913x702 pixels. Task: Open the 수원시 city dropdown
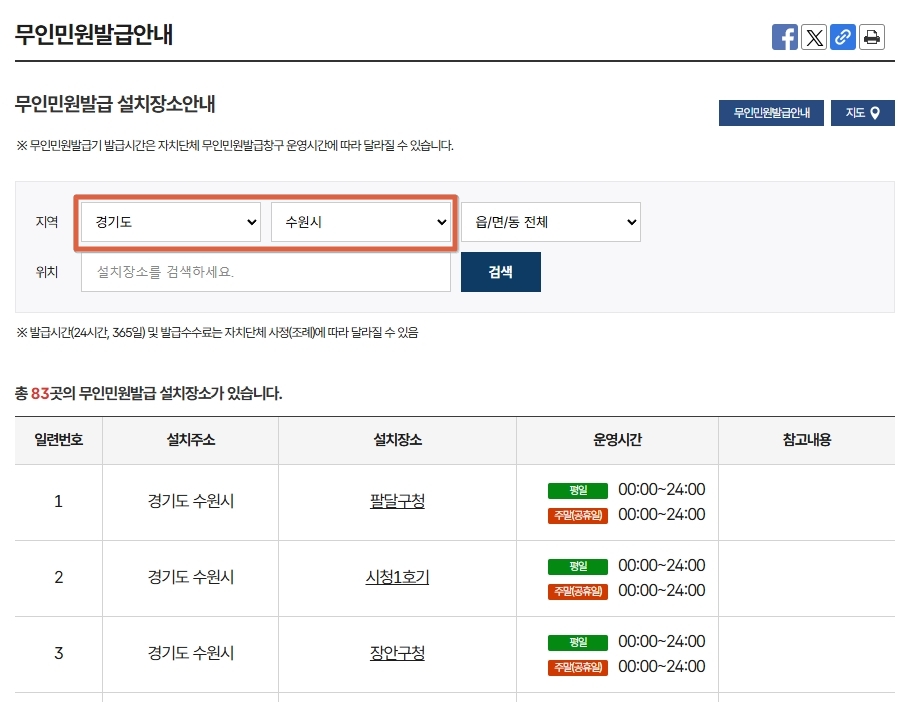pyautogui.click(x=361, y=221)
